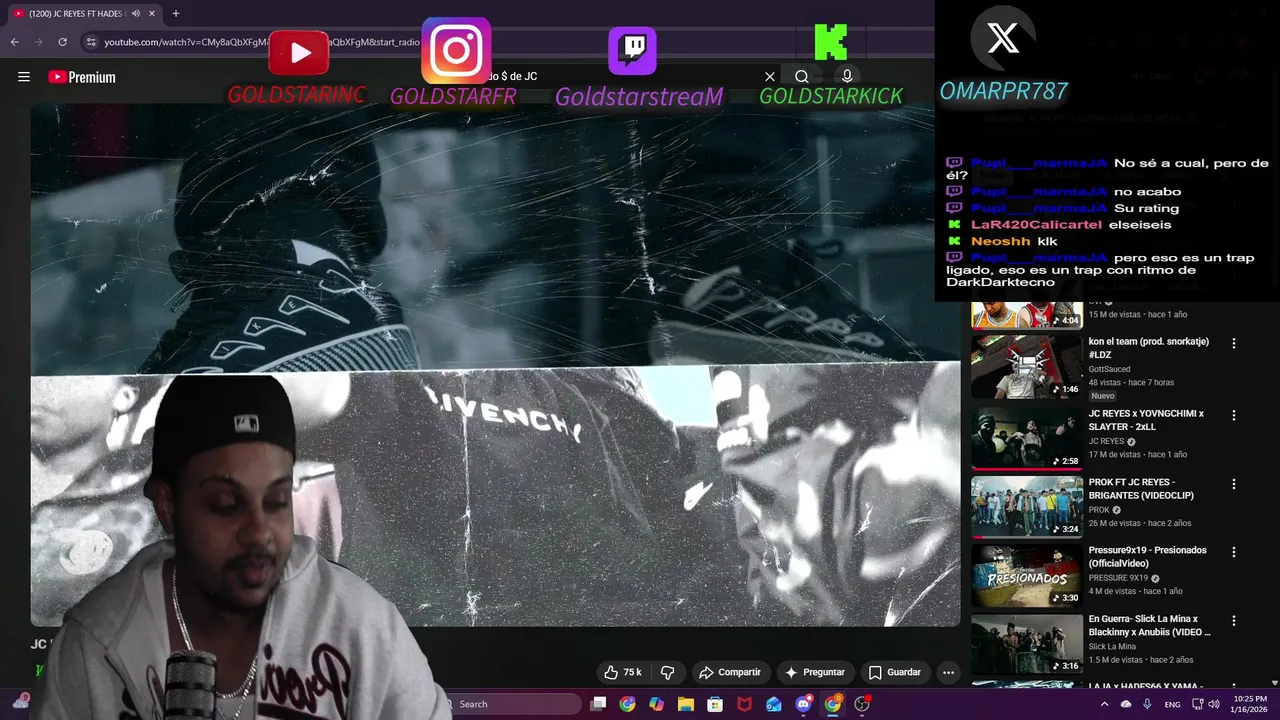The width and height of the screenshot is (1280, 720).
Task: Open kon el team video thumbnail
Action: pos(1027,365)
